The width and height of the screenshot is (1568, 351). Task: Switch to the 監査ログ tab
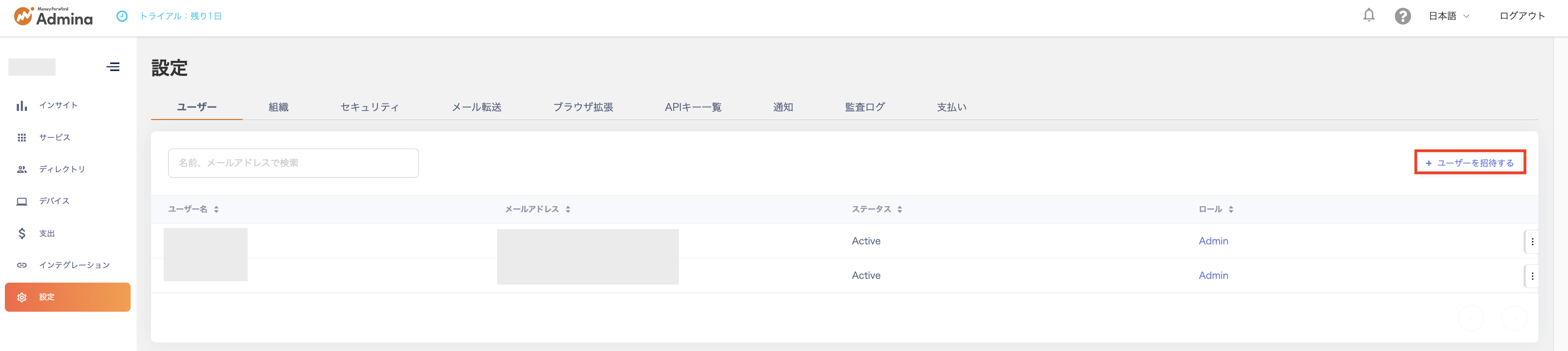[864, 107]
